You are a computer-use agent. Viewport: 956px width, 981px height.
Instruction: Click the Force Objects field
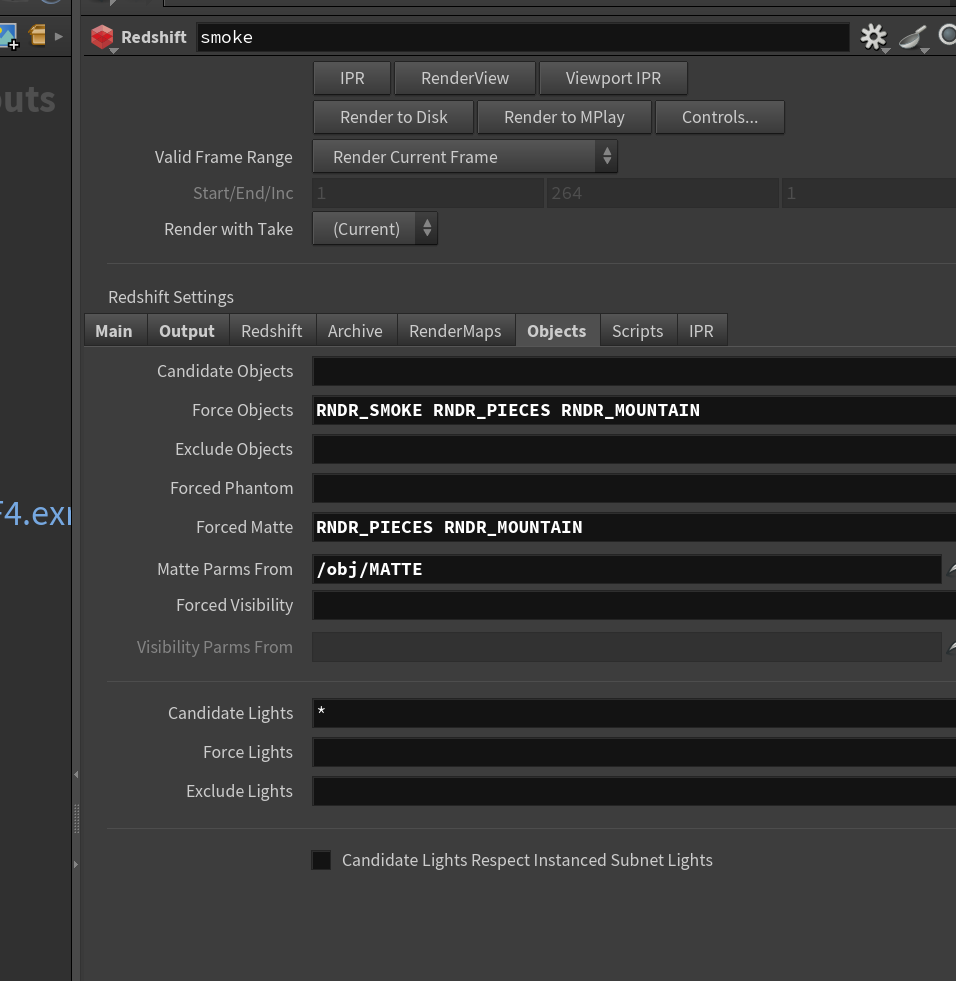point(634,410)
